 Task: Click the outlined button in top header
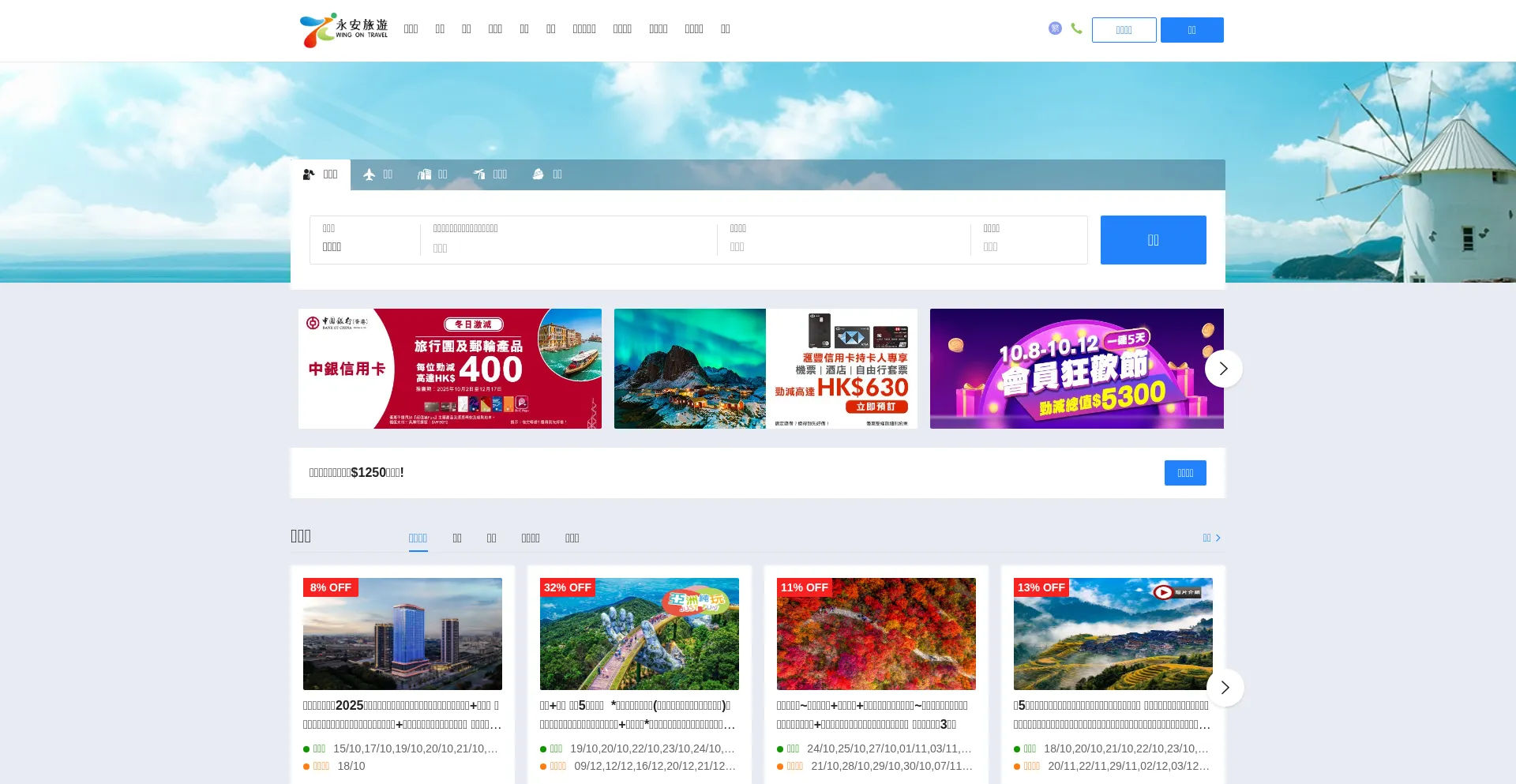1124,30
